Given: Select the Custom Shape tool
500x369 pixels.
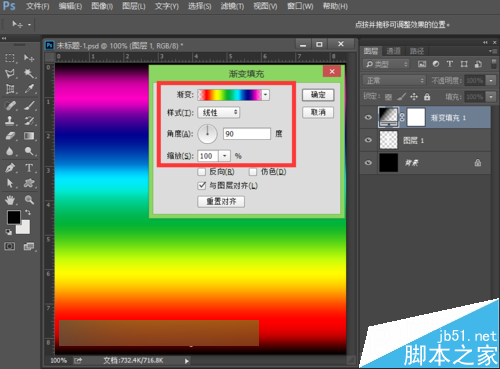Looking at the screenshot, I should (29, 183).
